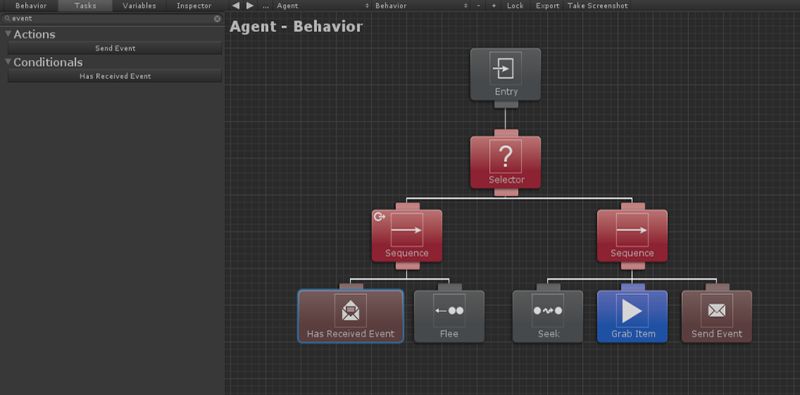Select the Send Event node

tap(717, 316)
